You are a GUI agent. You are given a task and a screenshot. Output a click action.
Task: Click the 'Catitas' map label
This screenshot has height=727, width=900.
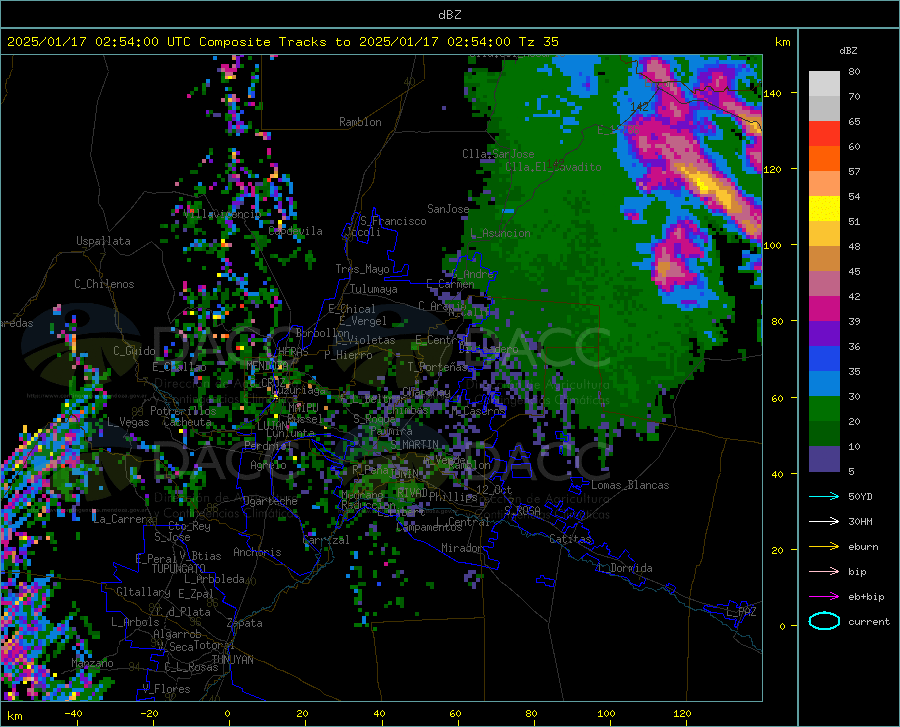[x=570, y=539]
